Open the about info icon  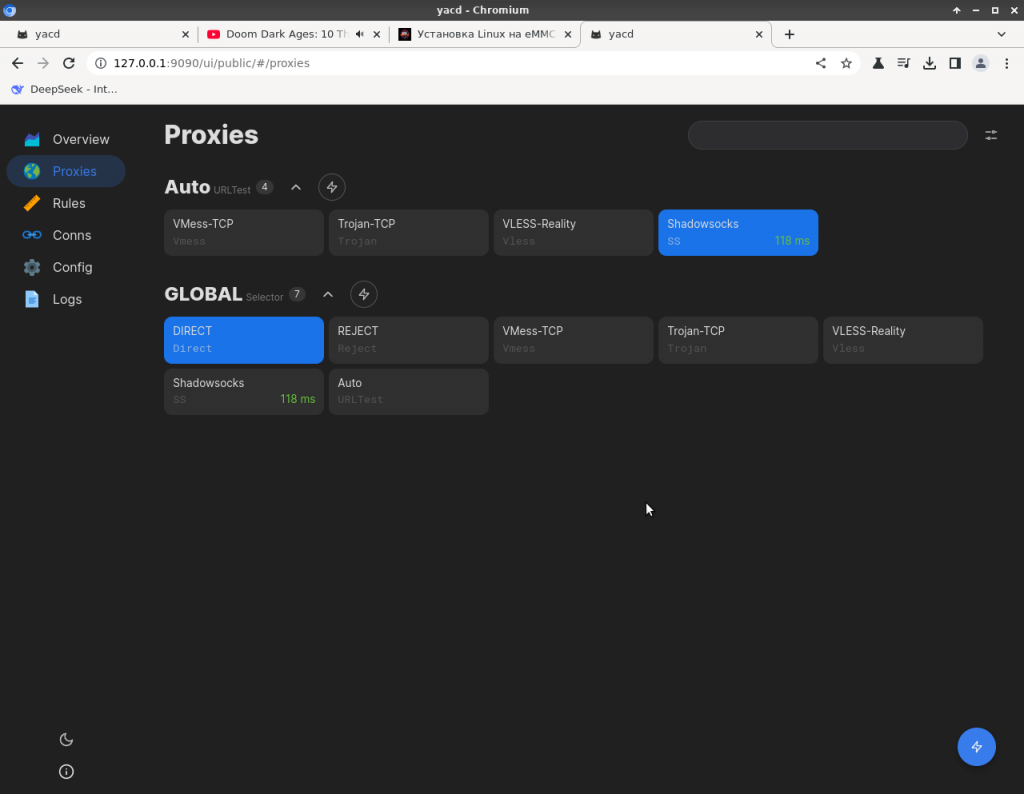[67, 772]
